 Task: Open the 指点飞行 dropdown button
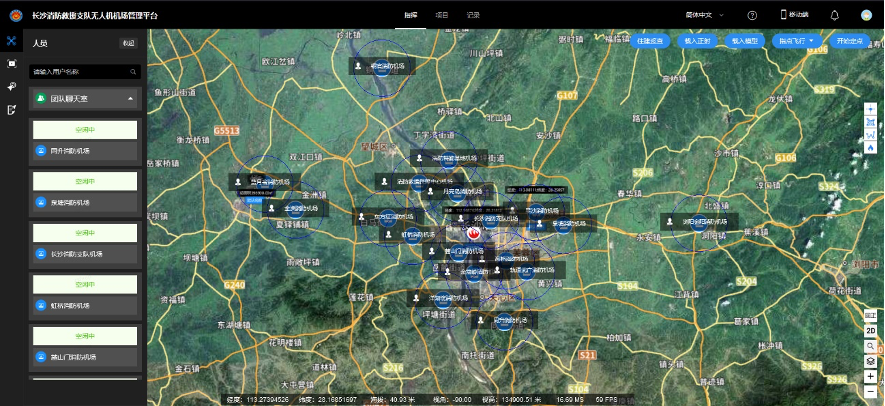click(799, 41)
